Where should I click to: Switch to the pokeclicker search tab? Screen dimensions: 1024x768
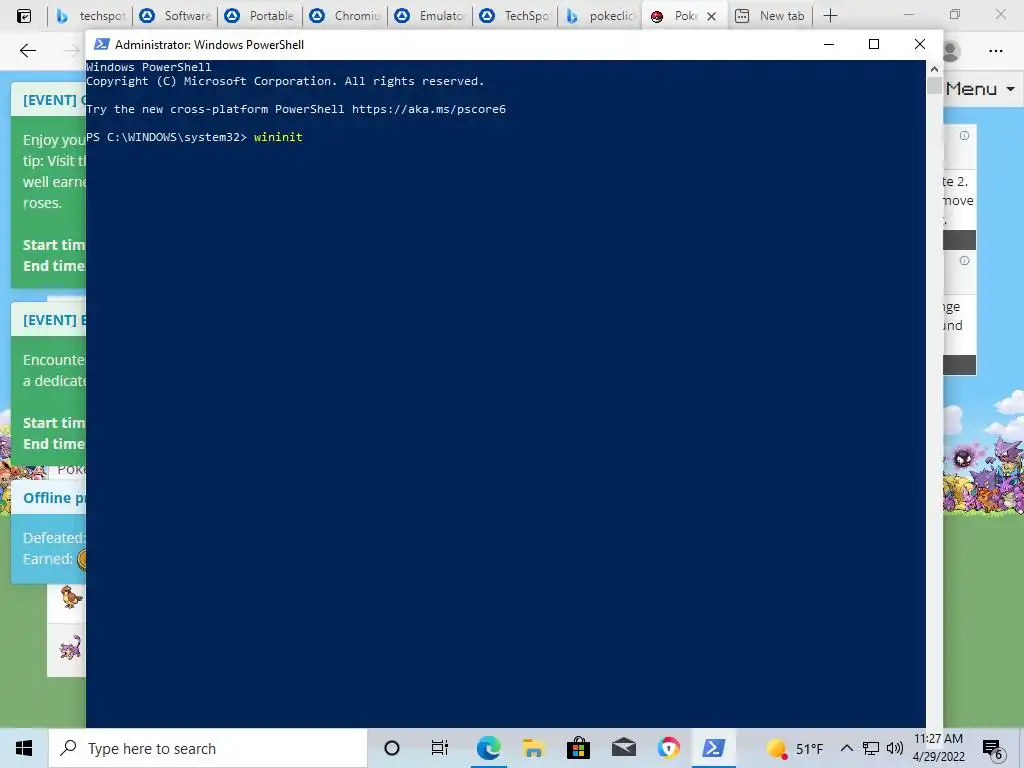point(600,16)
